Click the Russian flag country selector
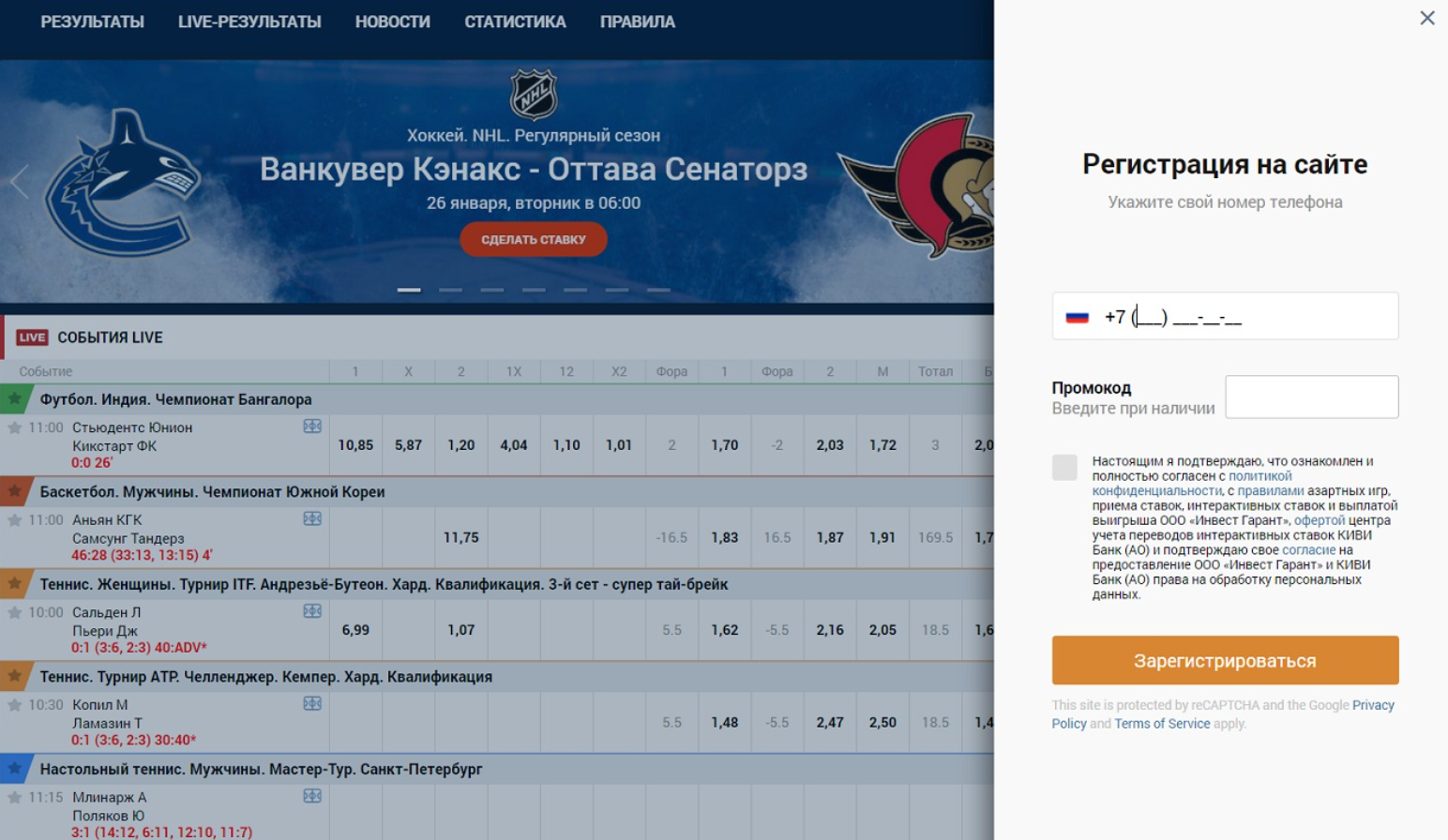 click(1077, 317)
